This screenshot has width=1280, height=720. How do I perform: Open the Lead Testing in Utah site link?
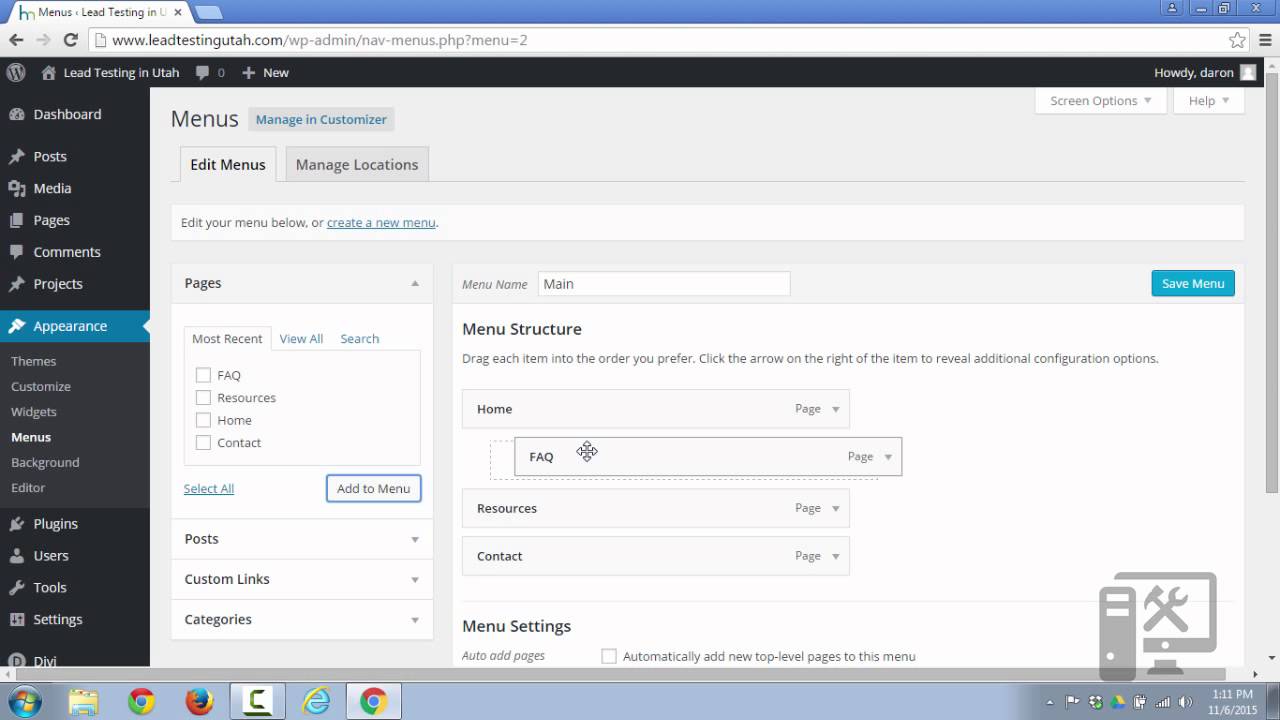point(110,72)
